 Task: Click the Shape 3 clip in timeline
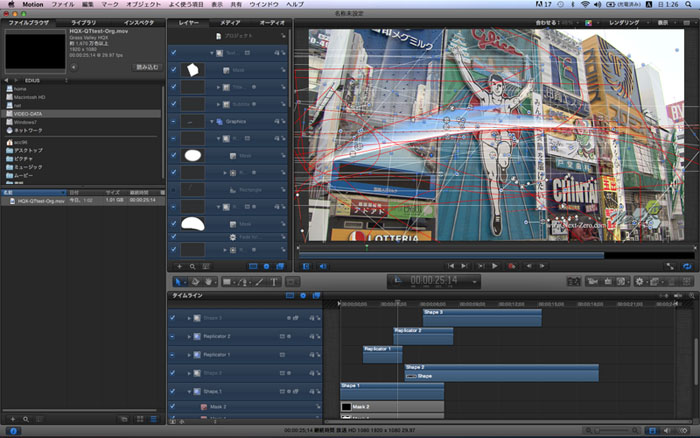pos(482,317)
